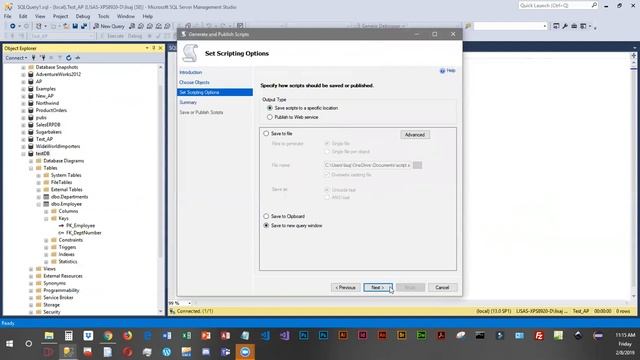Open FileZilla from taskbar

(539, 336)
